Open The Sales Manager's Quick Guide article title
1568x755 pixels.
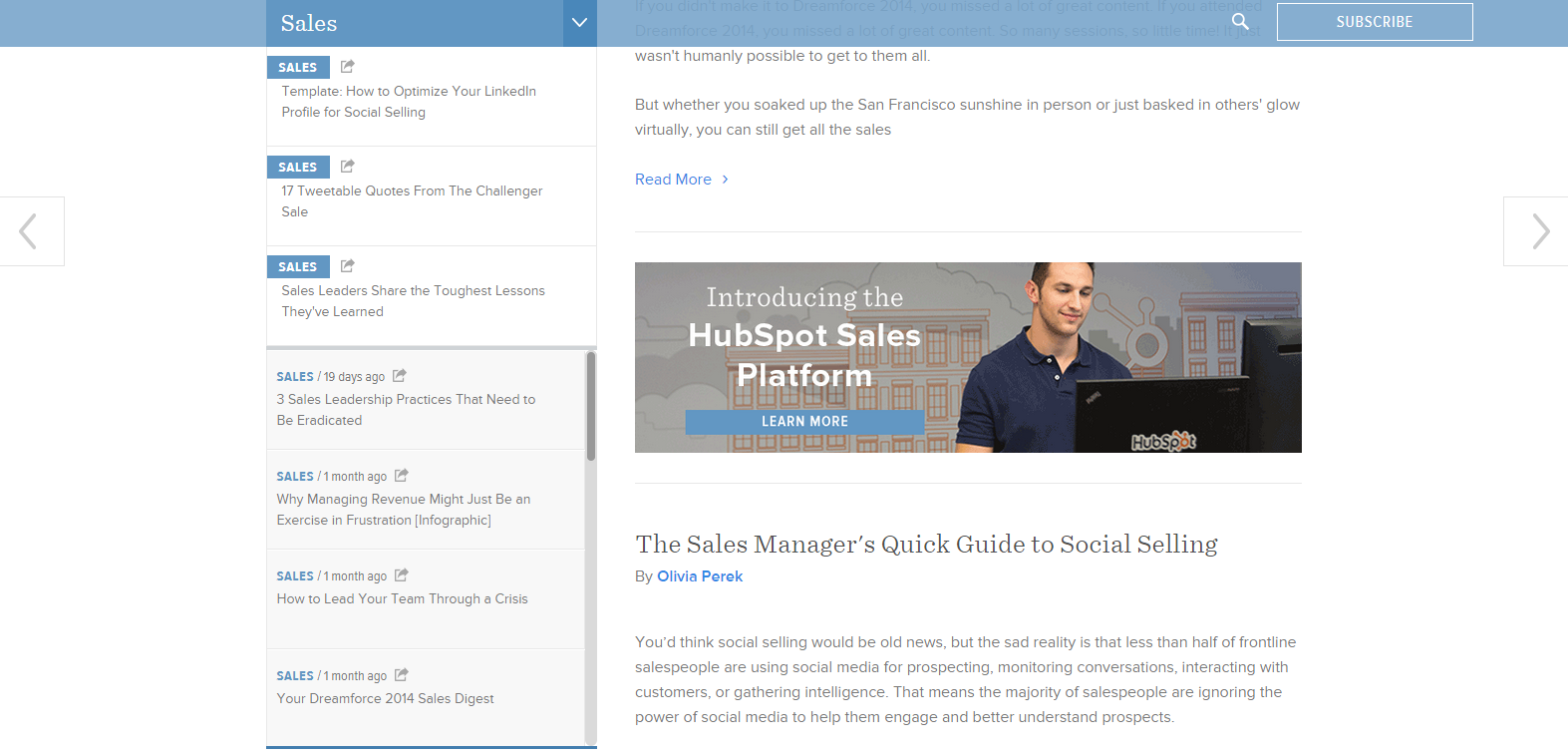pyautogui.click(x=926, y=545)
